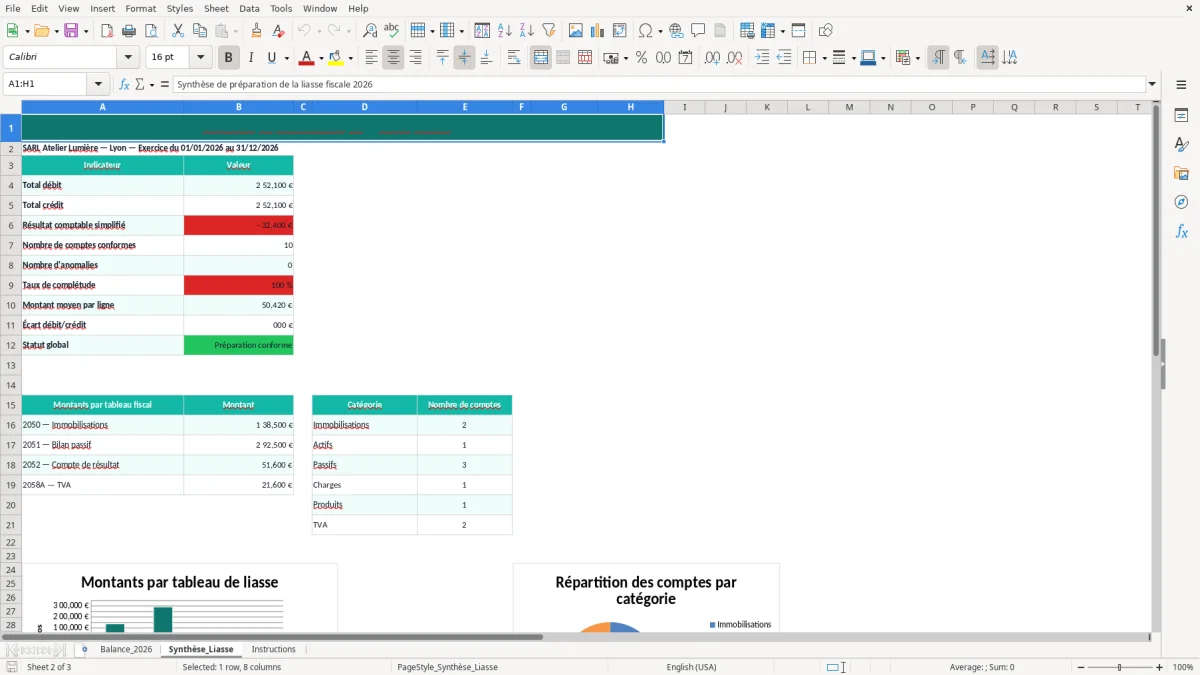Toggle Align Left
The image size is (1200, 675).
pyautogui.click(x=371, y=58)
